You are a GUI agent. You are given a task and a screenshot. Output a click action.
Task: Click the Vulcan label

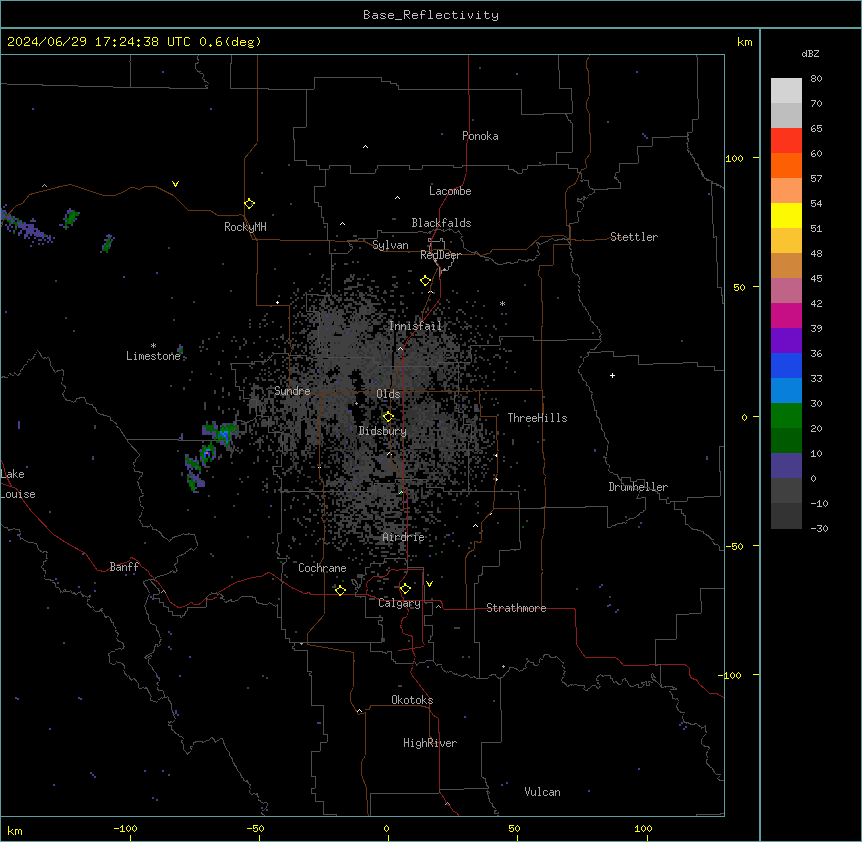pos(543,792)
